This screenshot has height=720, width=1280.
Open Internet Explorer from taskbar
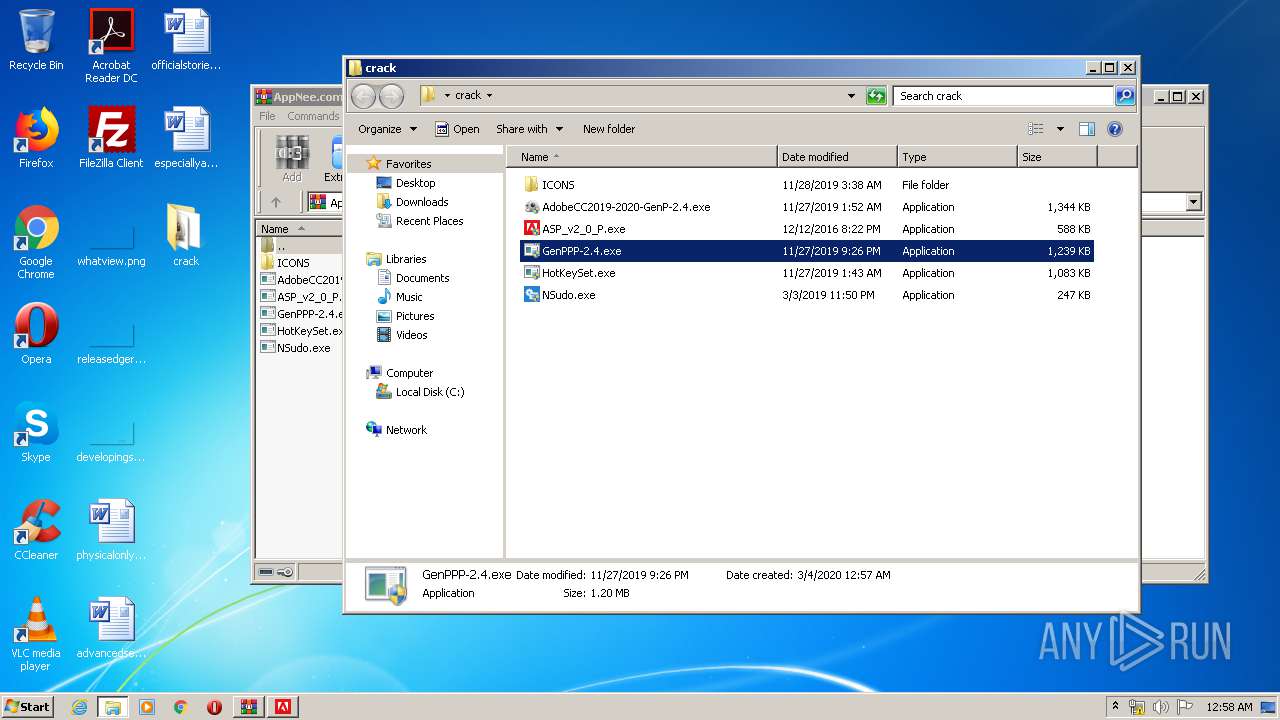tap(79, 707)
